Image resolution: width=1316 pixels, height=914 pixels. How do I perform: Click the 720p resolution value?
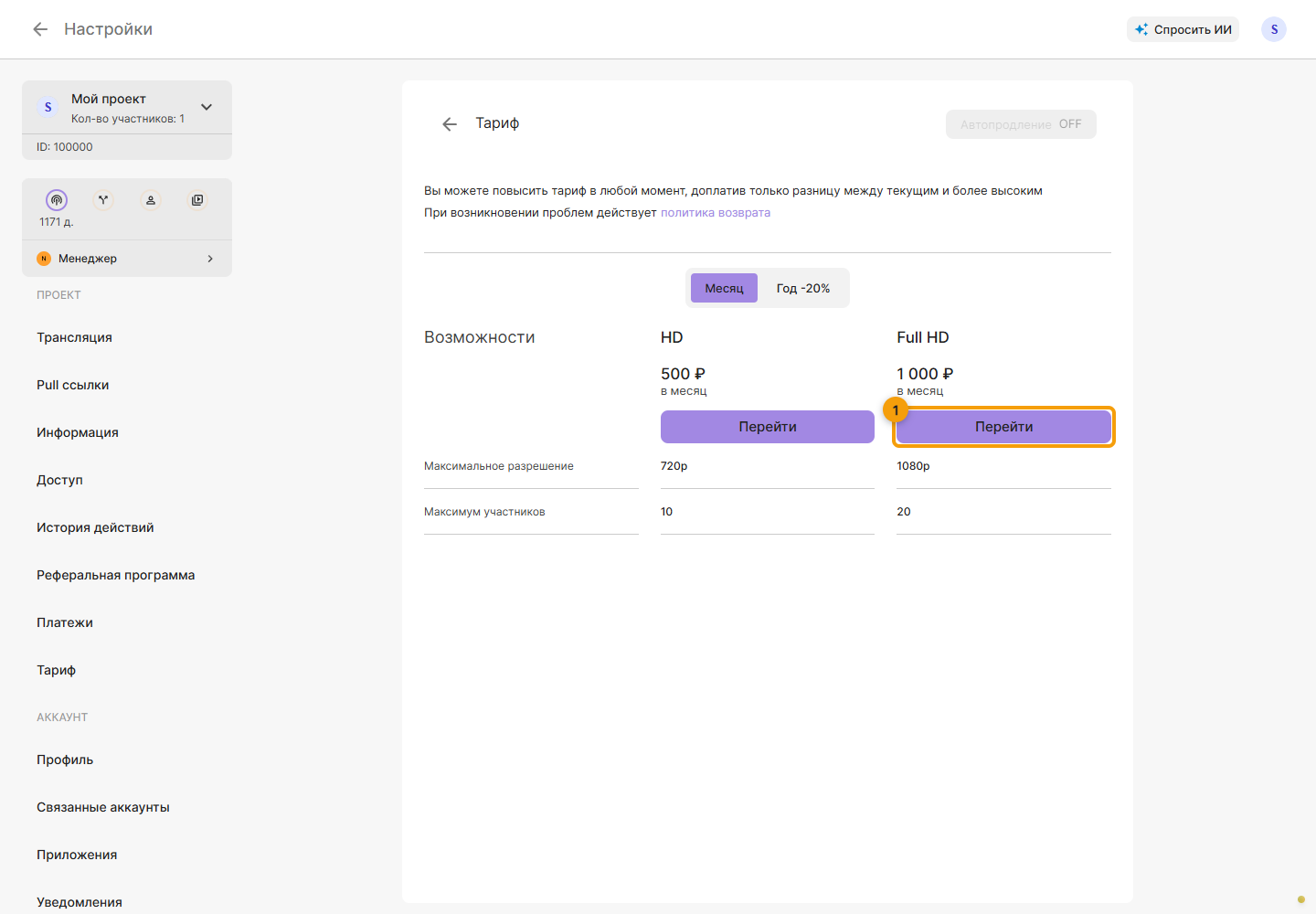[x=674, y=466]
